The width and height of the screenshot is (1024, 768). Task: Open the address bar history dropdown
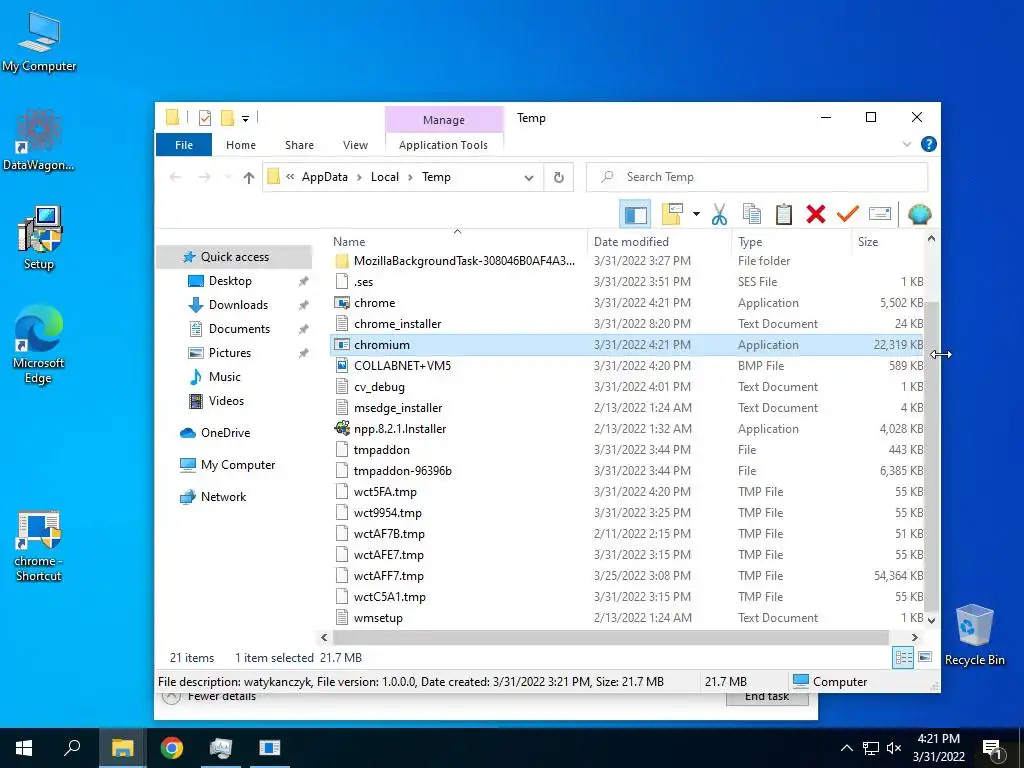(x=529, y=178)
